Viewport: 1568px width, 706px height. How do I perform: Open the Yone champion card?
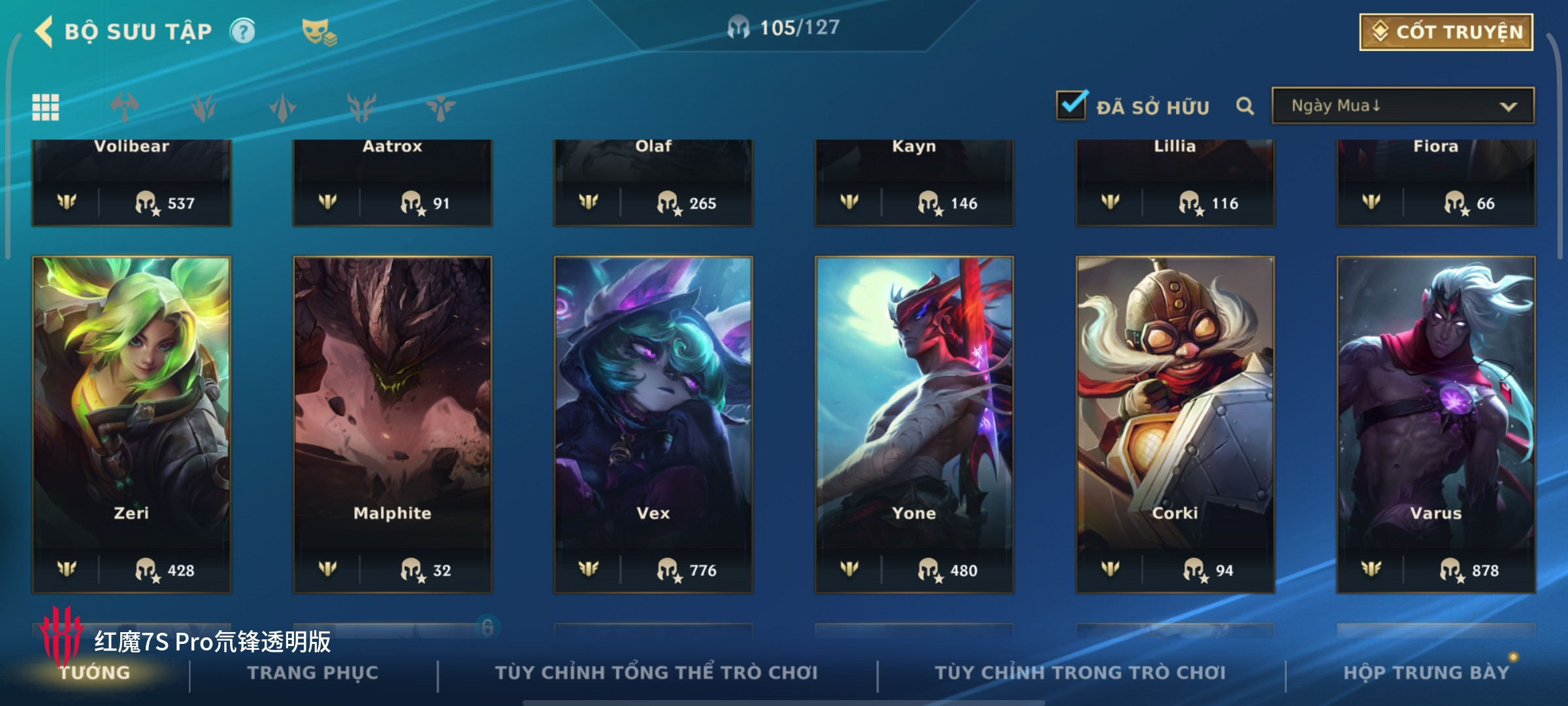click(x=914, y=425)
